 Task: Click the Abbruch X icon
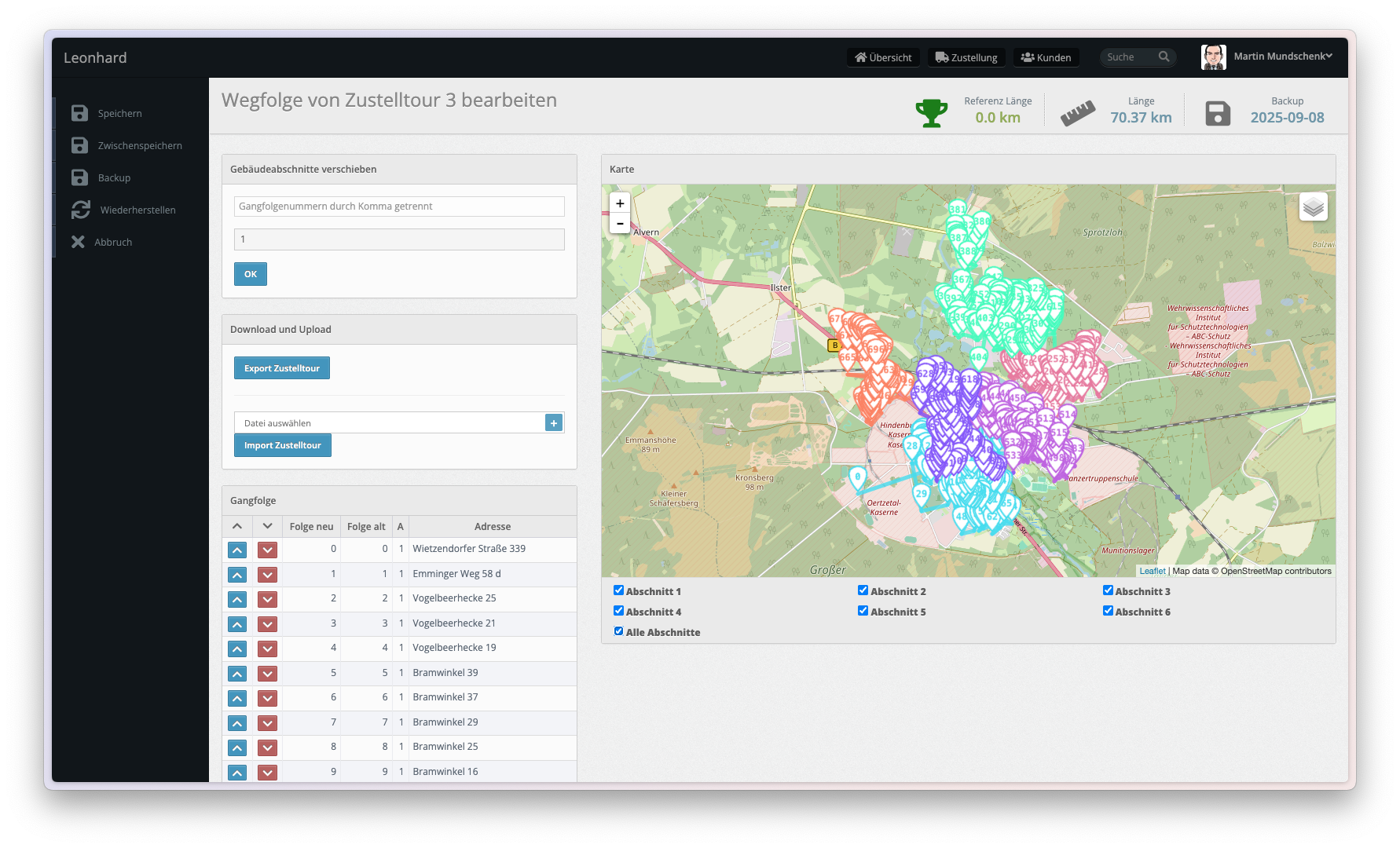78,242
